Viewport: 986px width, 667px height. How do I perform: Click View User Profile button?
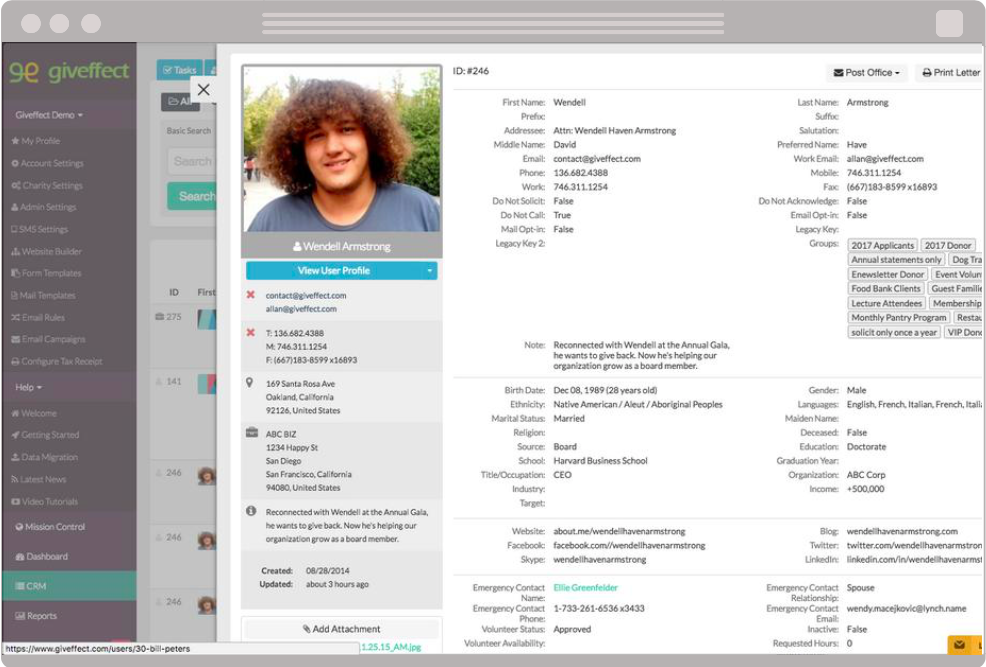point(333,271)
